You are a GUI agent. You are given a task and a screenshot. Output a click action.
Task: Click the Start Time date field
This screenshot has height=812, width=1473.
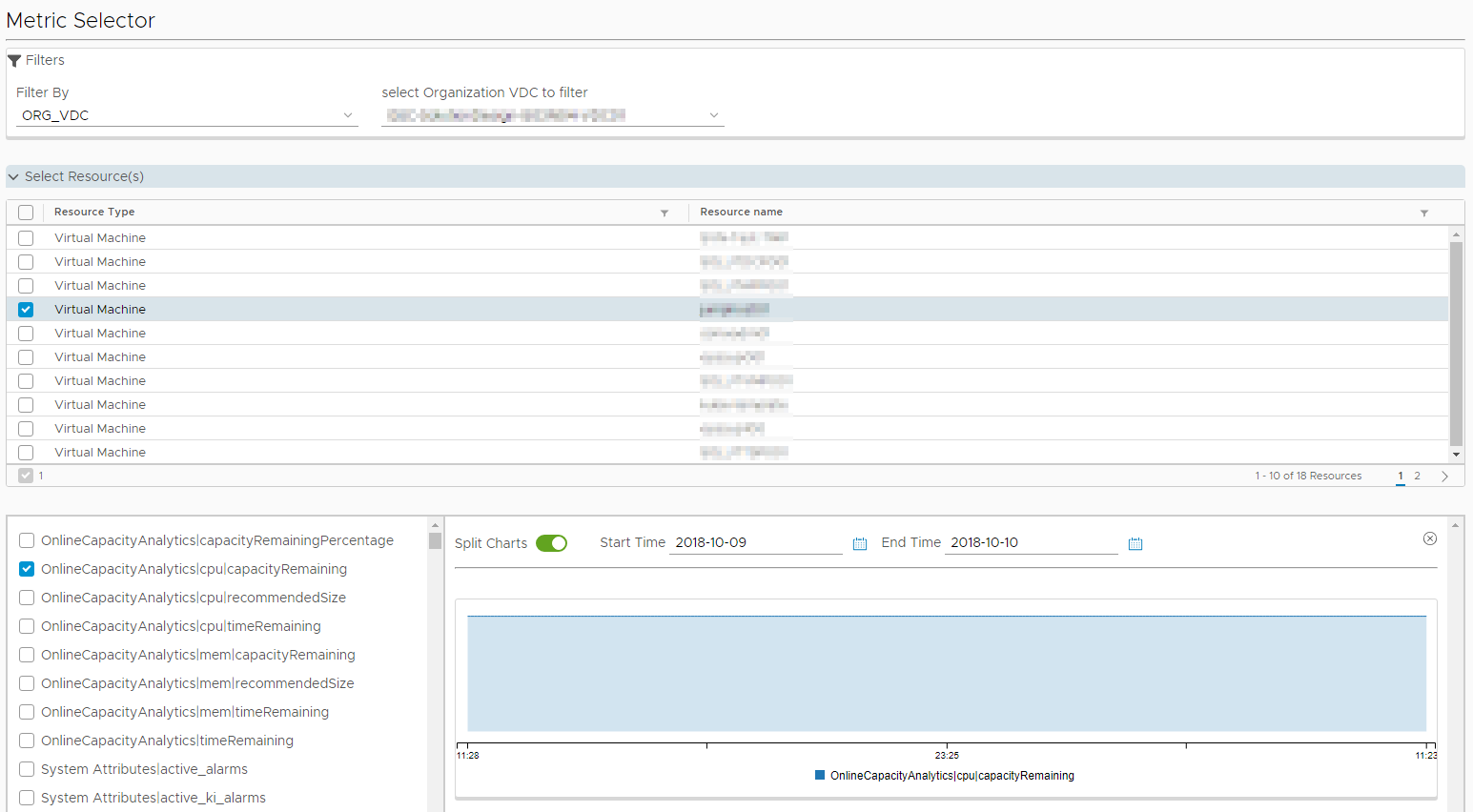[x=756, y=543]
